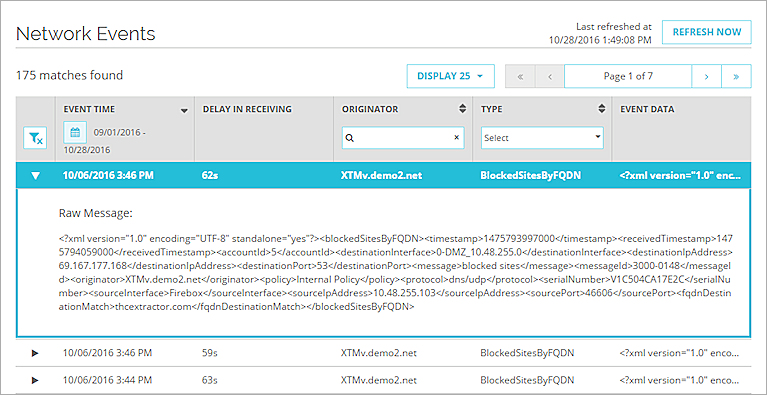Click the Event Data column header
This screenshot has height=395, width=767.
[x=647, y=110]
